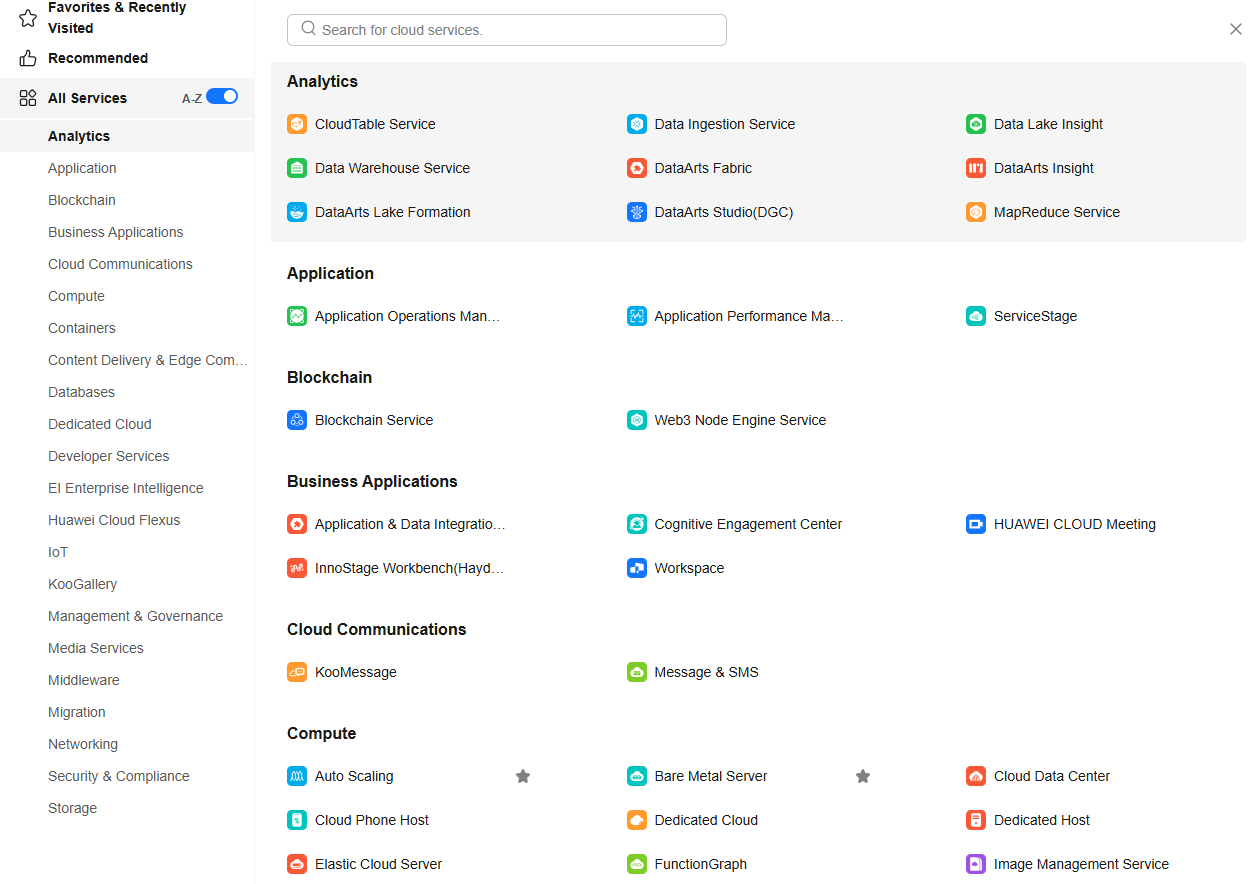Select the Middleware category
The width and height of the screenshot is (1255, 884).
coord(84,680)
